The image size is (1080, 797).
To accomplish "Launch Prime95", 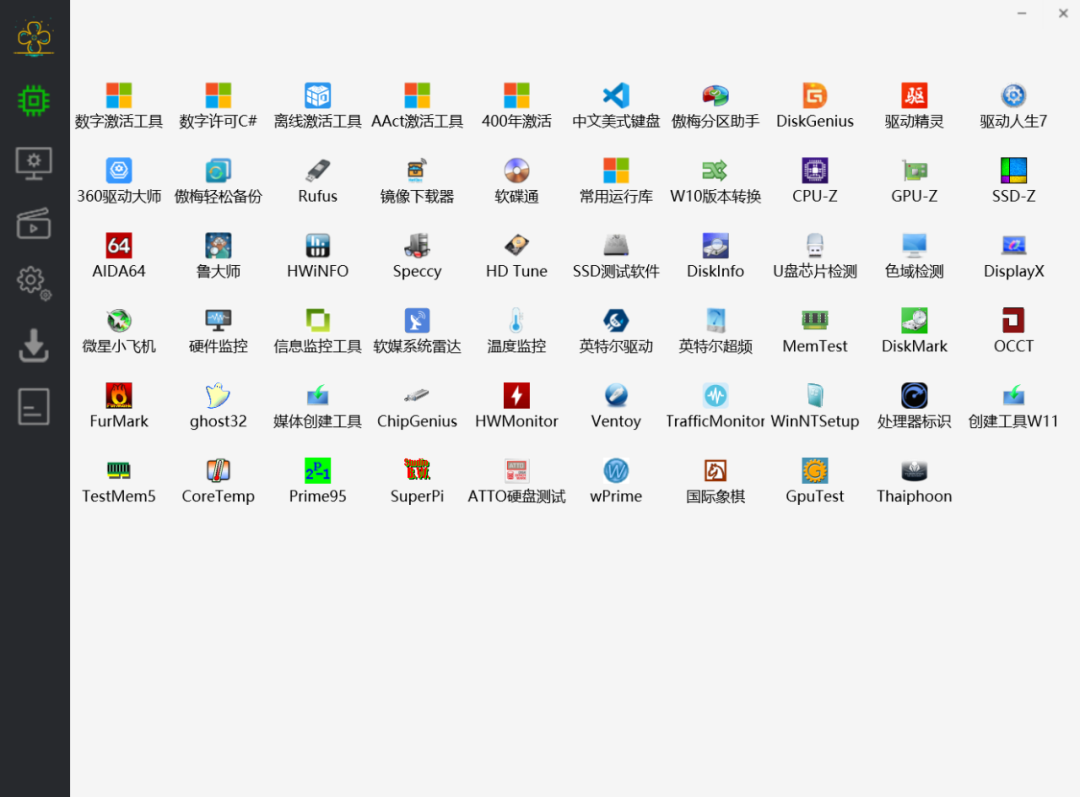I will pyautogui.click(x=318, y=482).
